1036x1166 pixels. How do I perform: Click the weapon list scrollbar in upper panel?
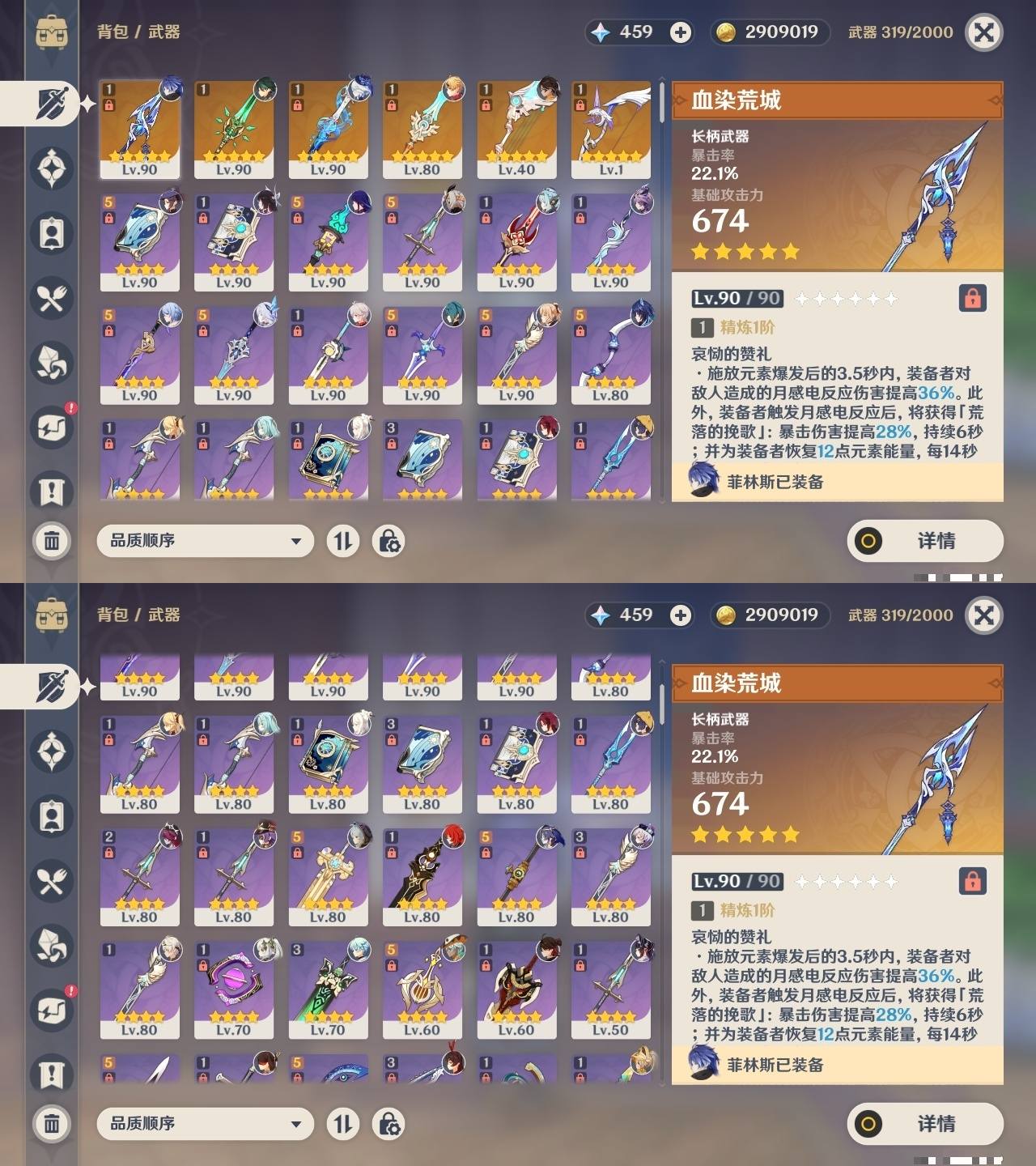click(x=662, y=103)
